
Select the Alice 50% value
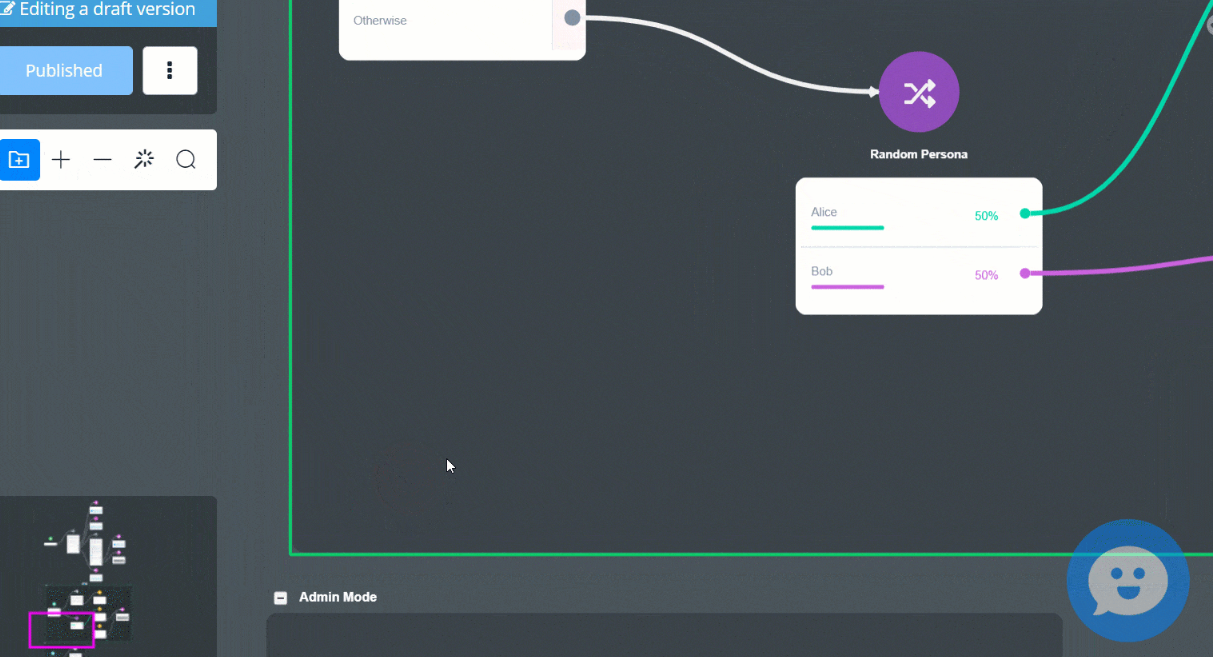click(x=986, y=216)
